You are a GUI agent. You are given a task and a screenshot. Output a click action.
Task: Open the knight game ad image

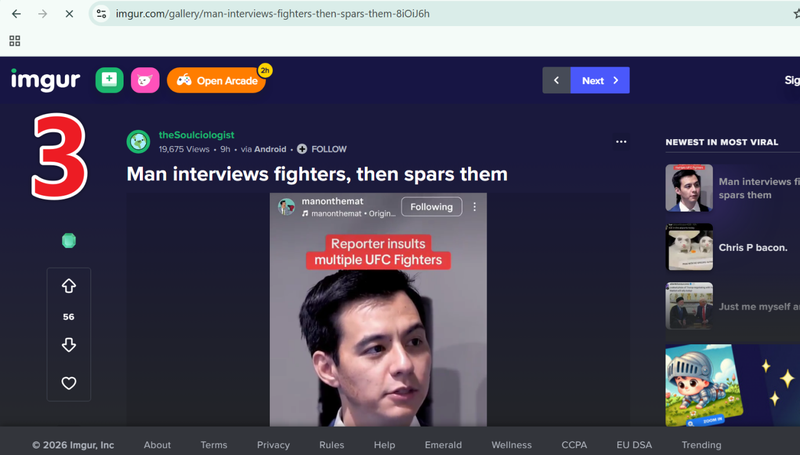point(733,385)
